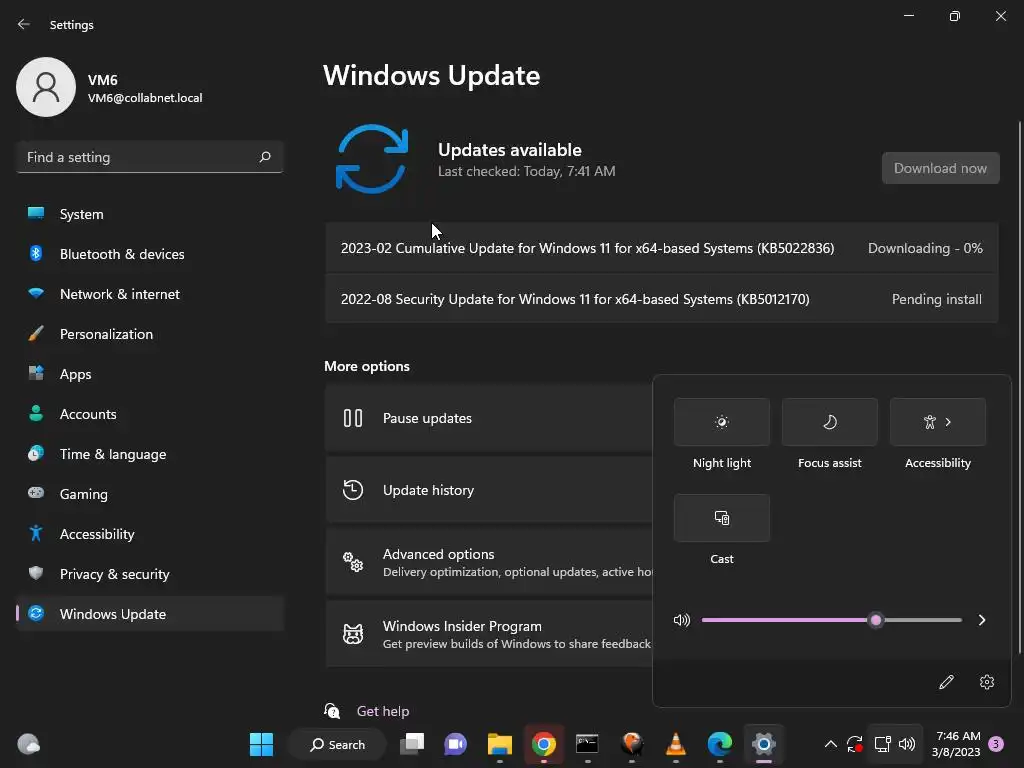Click the Pause updates pause icon
This screenshot has width=1024, height=768.
[x=353, y=418]
